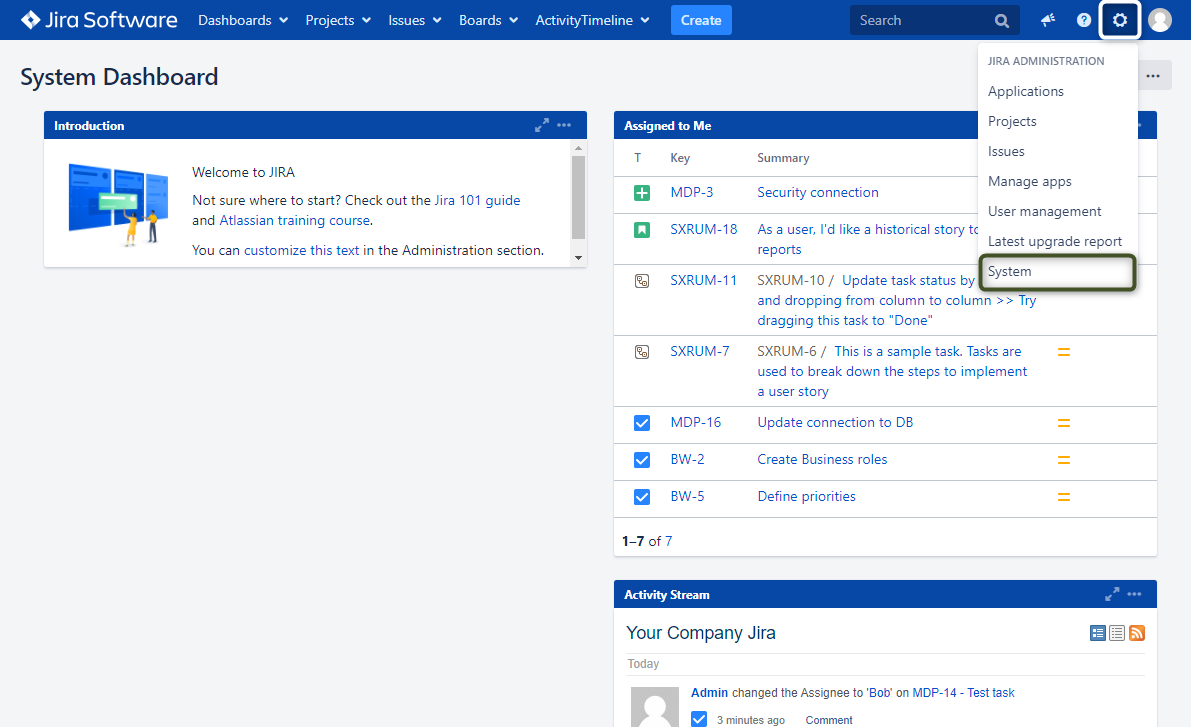Click the Introduction gadget scrollbar thumb

[579, 198]
